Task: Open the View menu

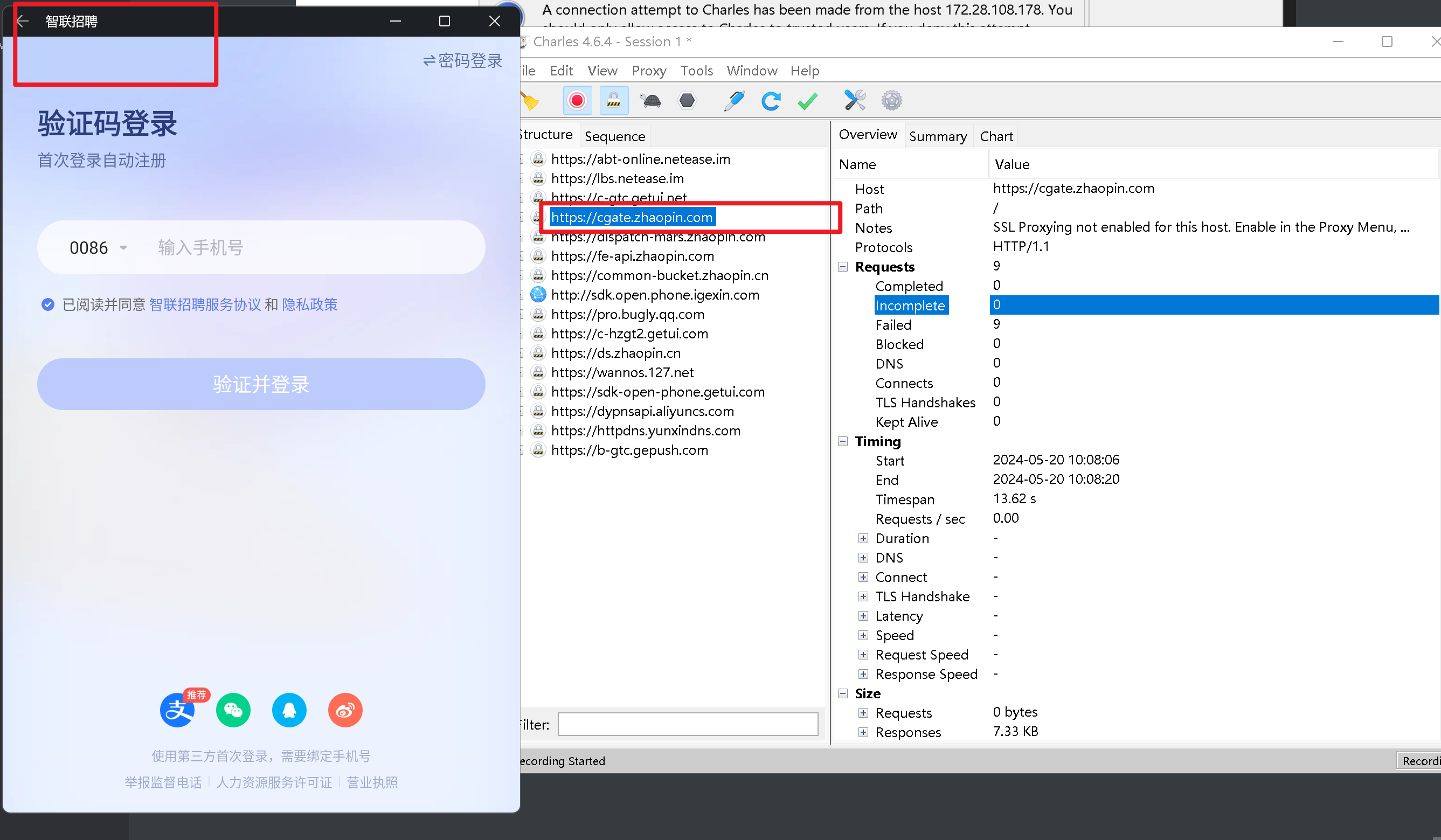Action: pyautogui.click(x=602, y=71)
